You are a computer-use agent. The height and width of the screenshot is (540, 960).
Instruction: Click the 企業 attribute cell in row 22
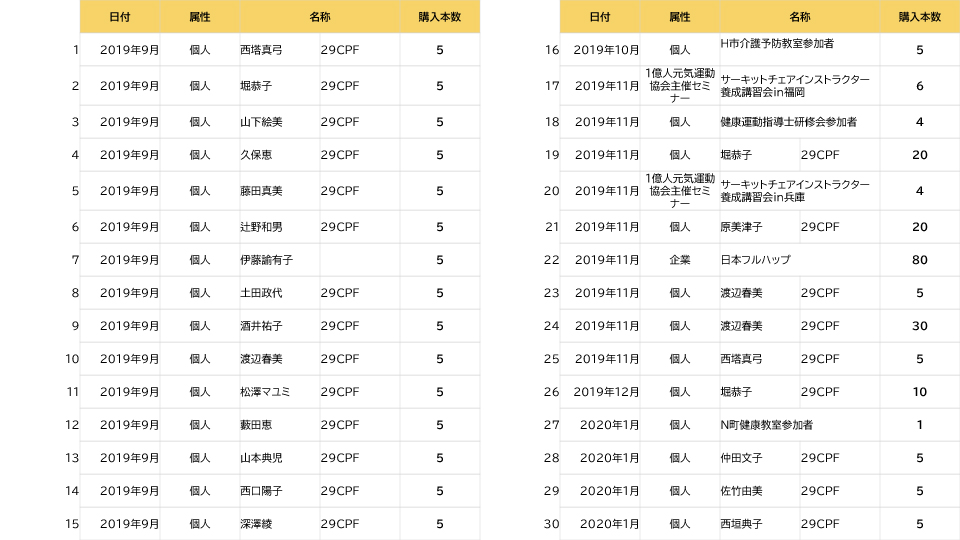[x=679, y=260]
